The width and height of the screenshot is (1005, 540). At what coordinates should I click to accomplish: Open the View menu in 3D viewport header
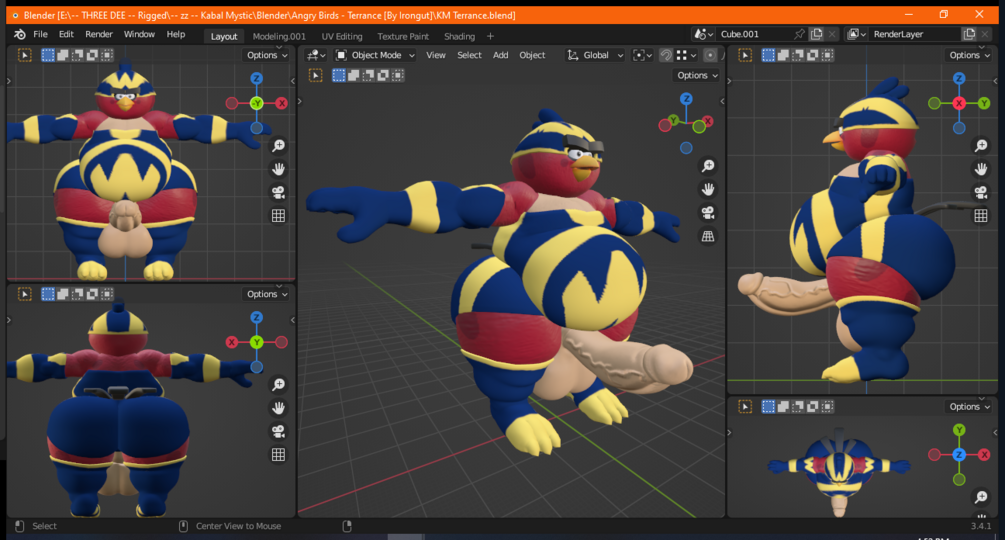click(436, 55)
